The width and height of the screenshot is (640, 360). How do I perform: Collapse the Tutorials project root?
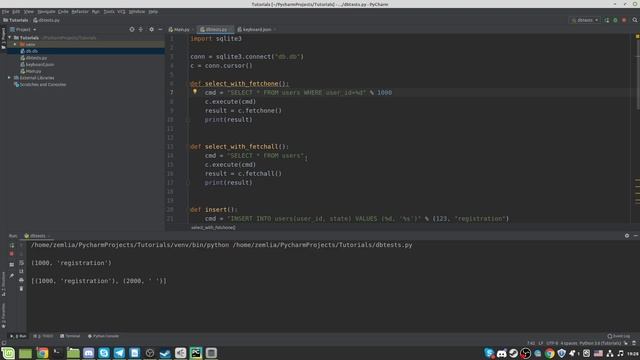pyautogui.click(x=9, y=38)
